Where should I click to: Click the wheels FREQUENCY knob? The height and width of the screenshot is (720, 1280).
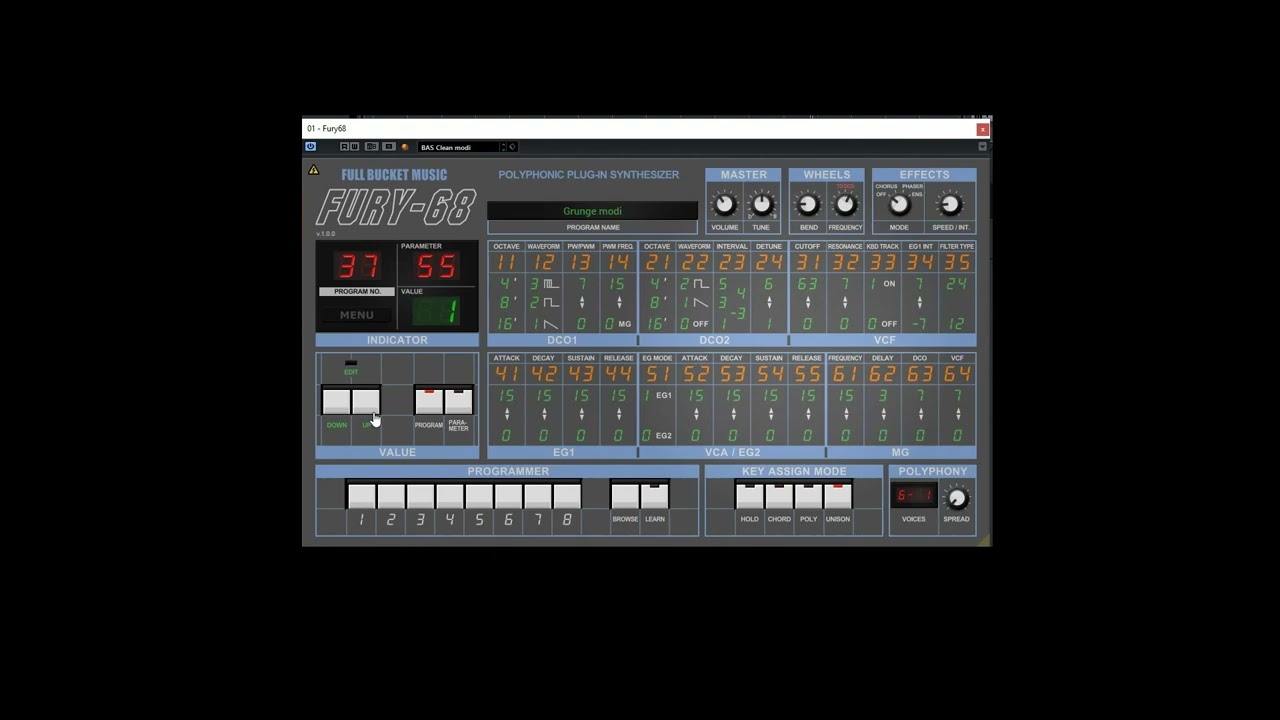point(845,205)
